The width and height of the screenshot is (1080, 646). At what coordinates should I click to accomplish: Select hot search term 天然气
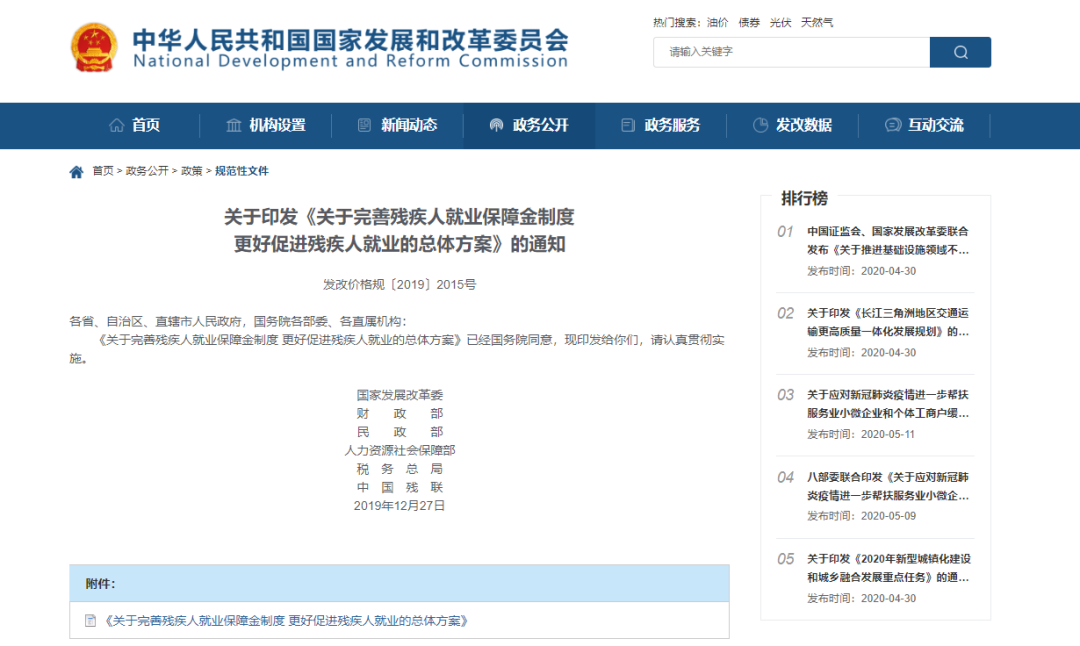[816, 22]
